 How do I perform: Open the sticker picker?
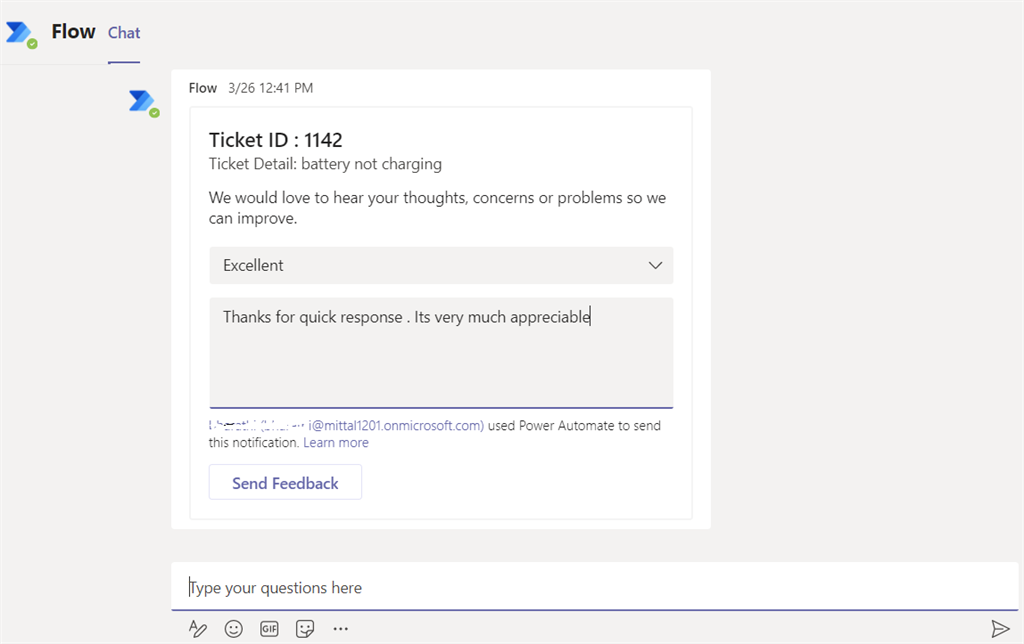[305, 628]
